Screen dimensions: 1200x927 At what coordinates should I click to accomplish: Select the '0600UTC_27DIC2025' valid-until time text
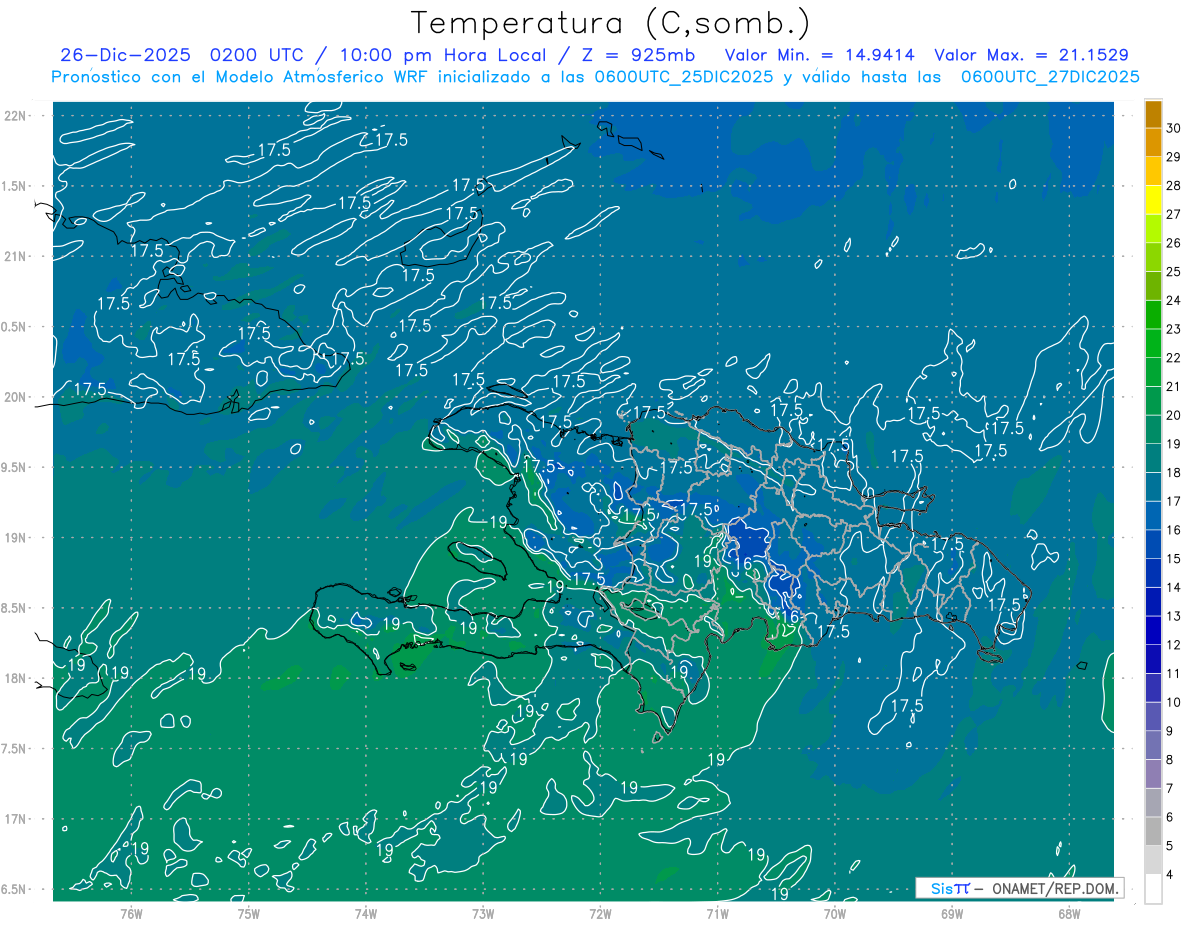[1050, 77]
